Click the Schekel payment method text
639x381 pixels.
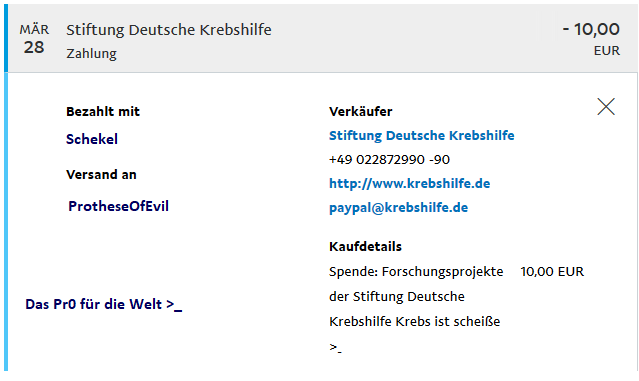tap(92, 139)
